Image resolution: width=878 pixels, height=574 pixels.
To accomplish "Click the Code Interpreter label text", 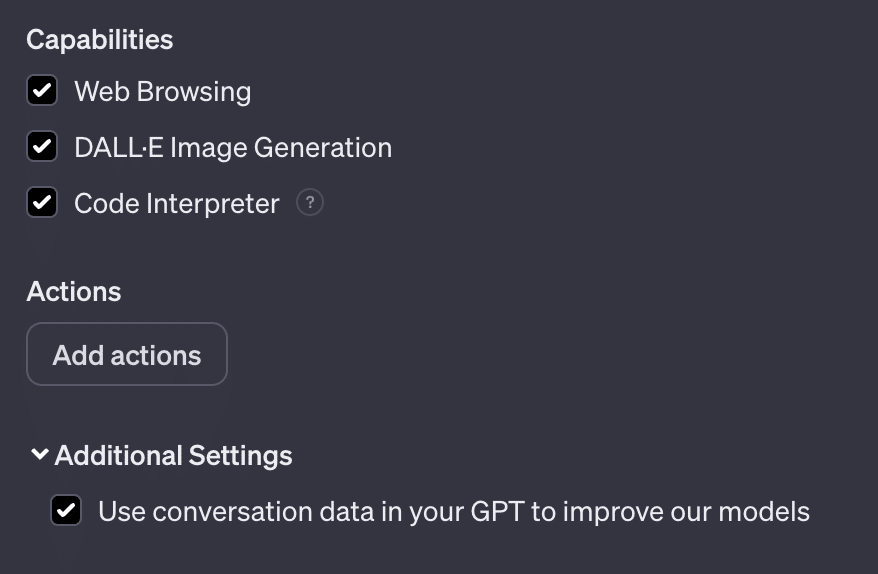I will point(176,204).
